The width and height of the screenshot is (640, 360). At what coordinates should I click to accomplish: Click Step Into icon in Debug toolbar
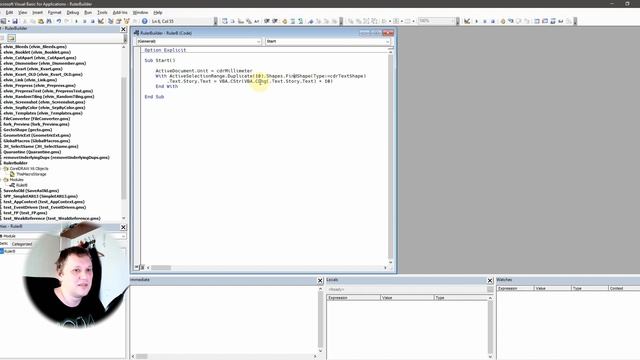click(x=511, y=21)
